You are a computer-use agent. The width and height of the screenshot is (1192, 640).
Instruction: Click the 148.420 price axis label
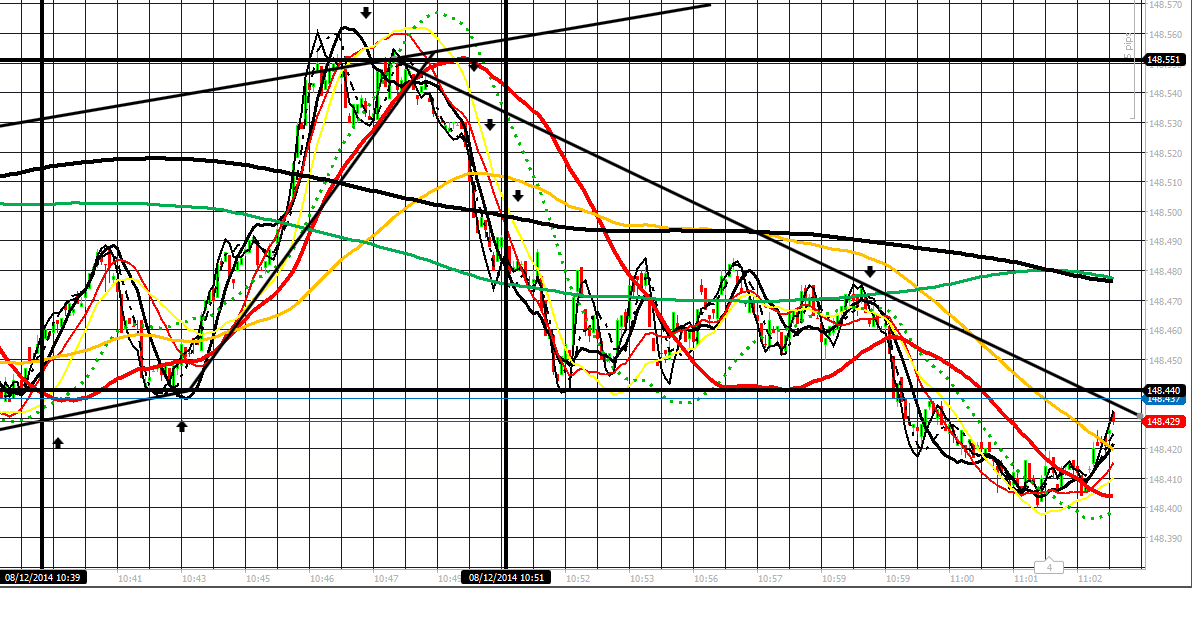tap(1165, 450)
